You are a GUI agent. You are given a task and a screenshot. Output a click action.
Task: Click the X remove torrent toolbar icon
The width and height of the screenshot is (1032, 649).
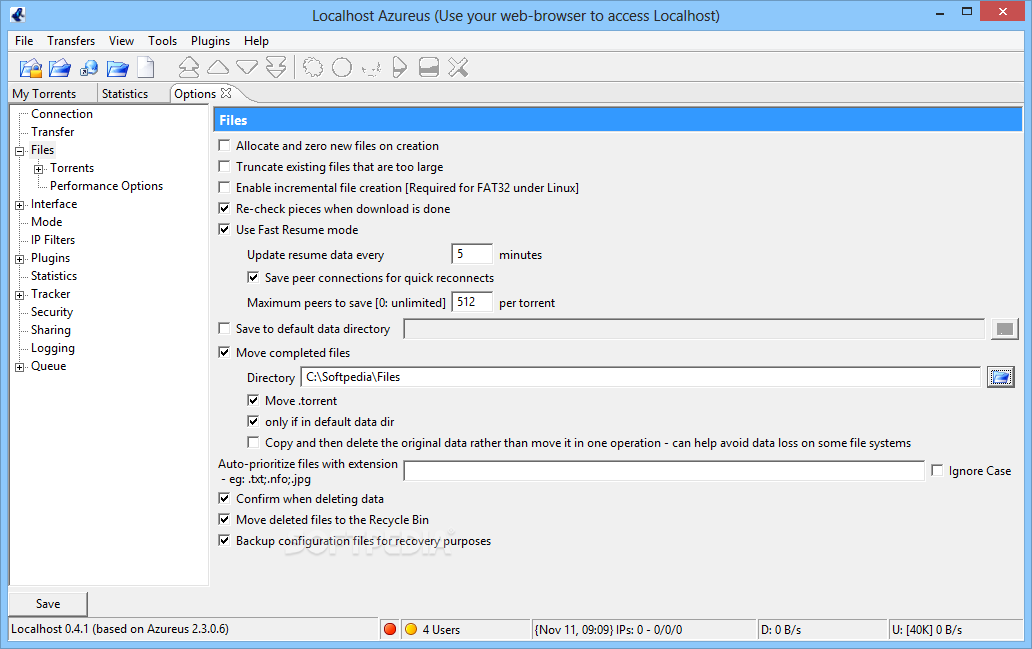point(458,67)
